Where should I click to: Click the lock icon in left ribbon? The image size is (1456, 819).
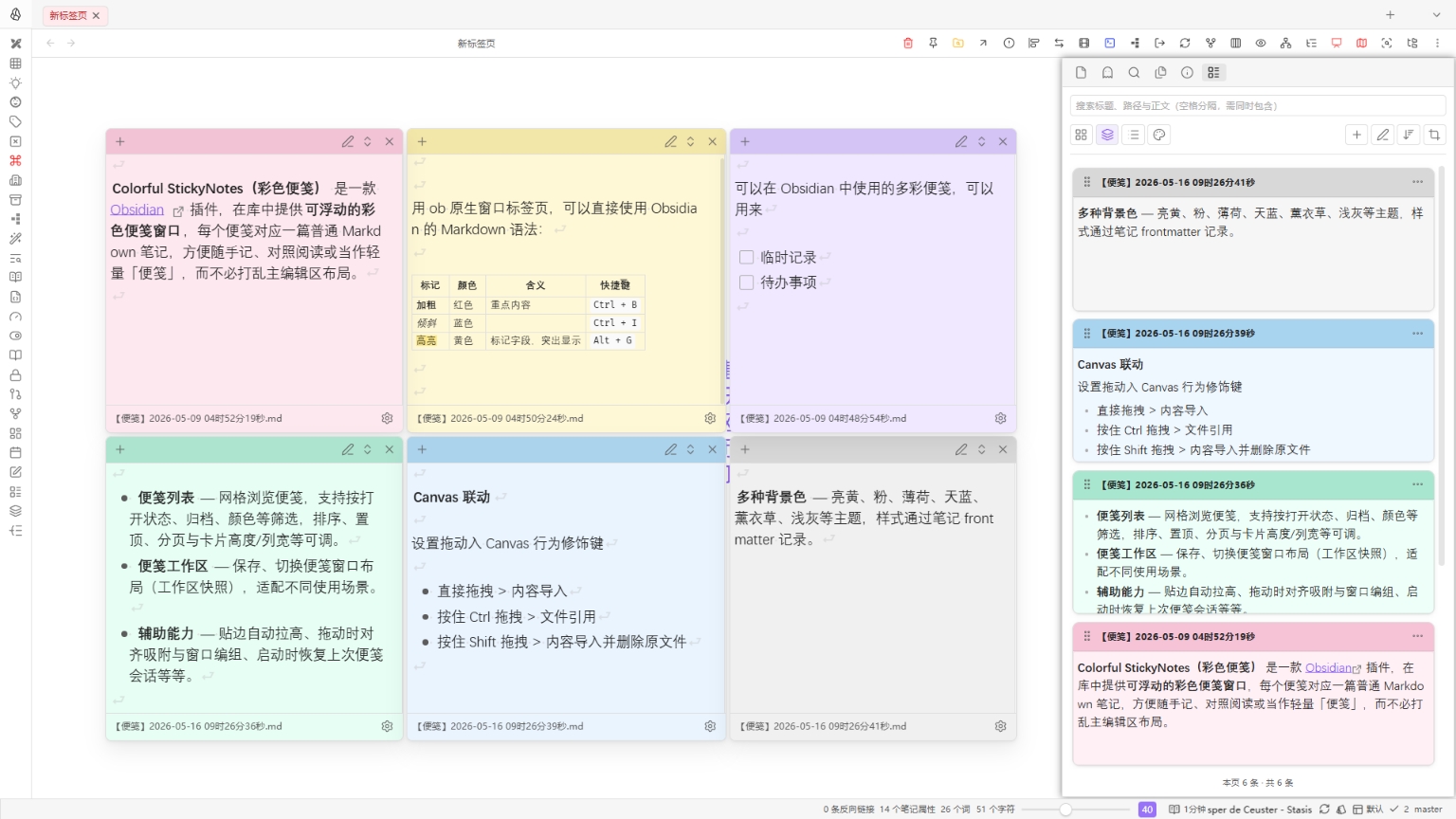click(x=15, y=374)
